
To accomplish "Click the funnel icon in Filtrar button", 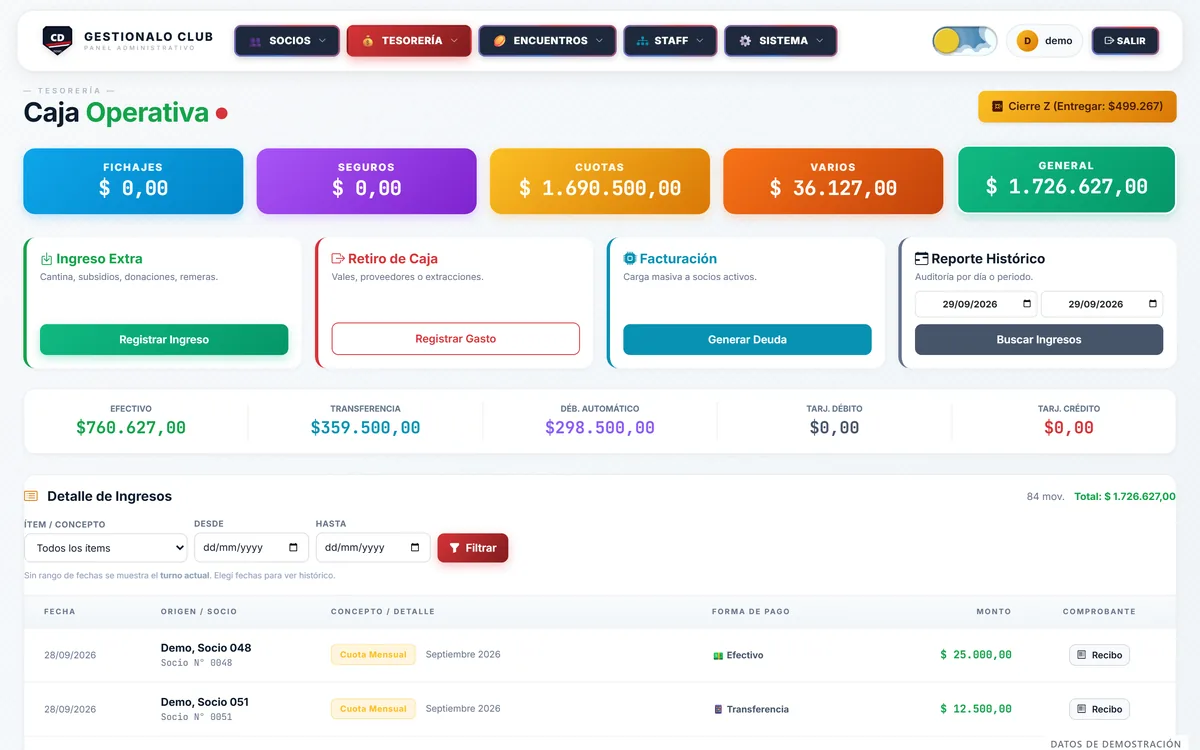I will [x=455, y=548].
